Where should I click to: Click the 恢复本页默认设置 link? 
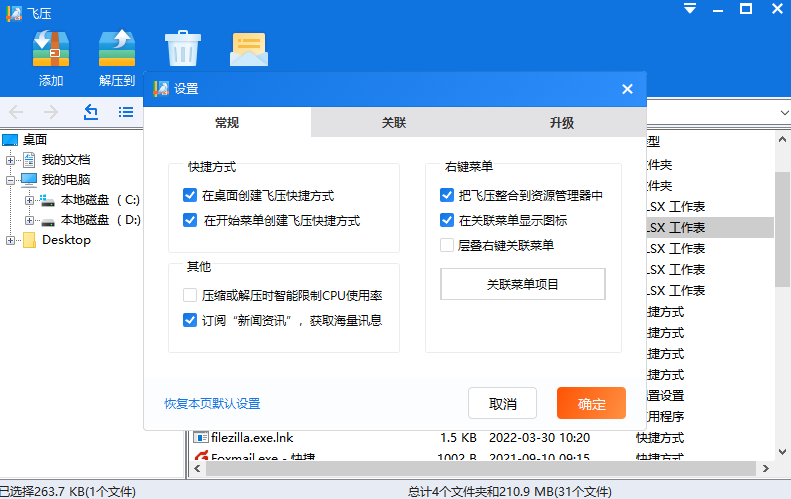(x=212, y=404)
